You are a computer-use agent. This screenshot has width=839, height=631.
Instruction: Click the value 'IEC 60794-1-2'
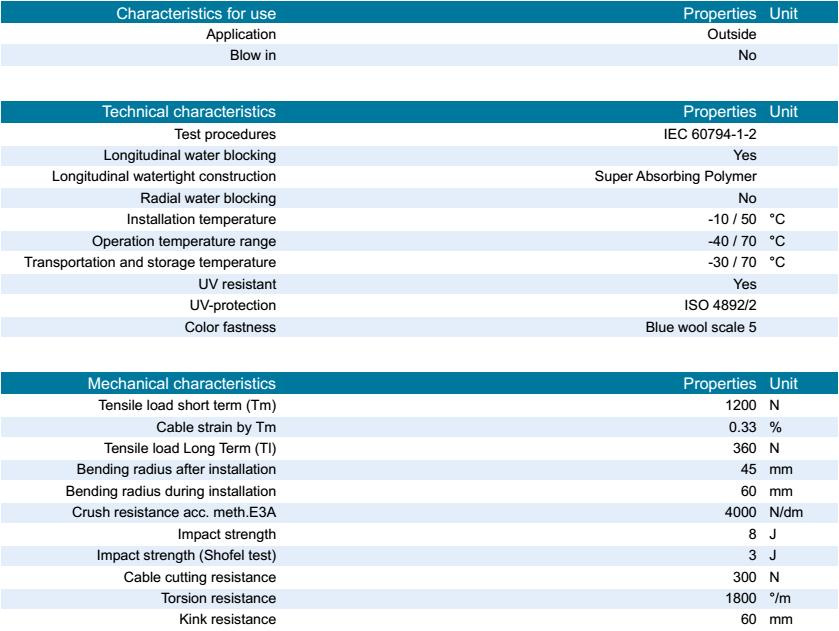click(x=710, y=134)
